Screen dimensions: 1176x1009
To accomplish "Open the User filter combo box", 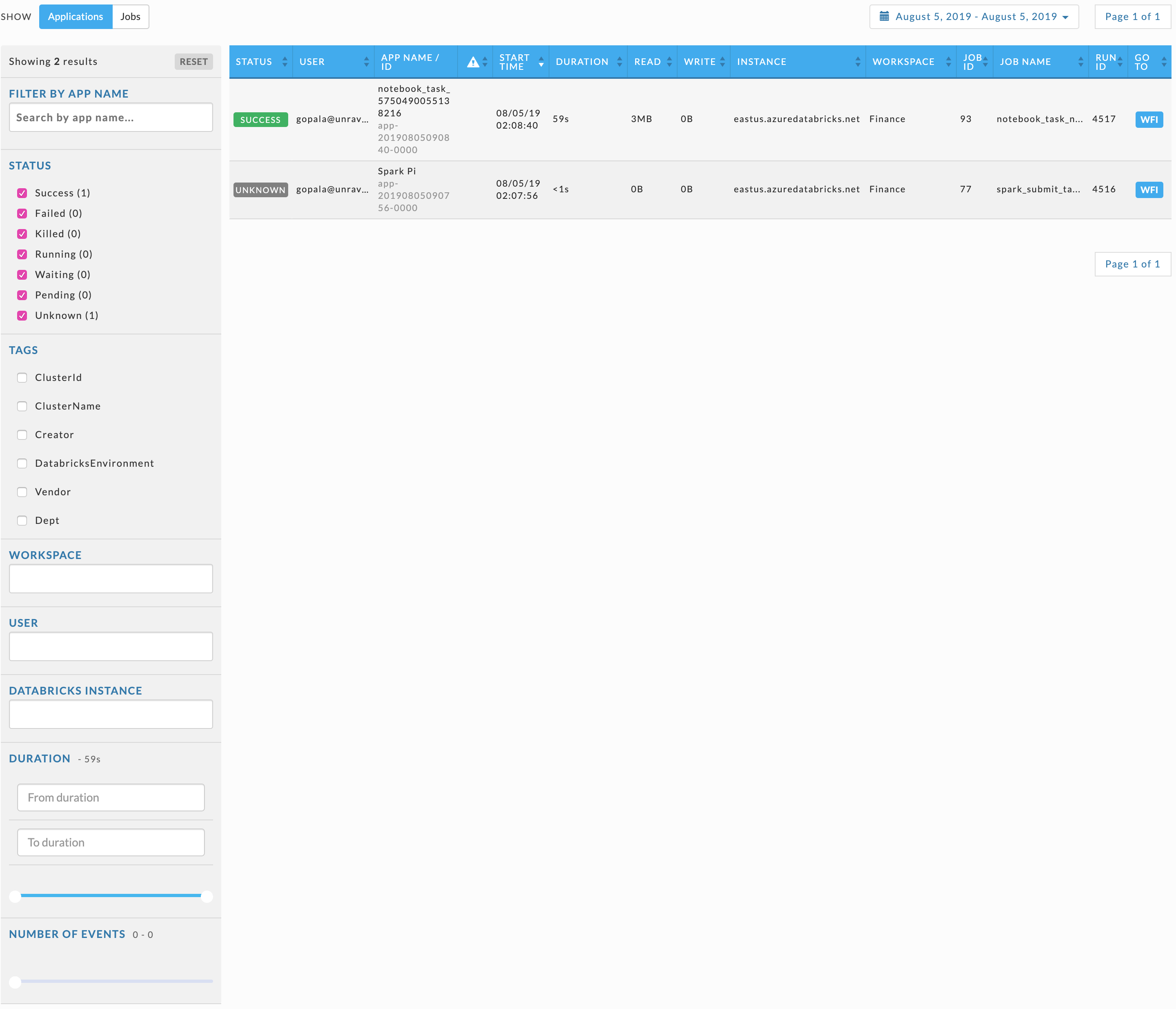I will point(111,646).
